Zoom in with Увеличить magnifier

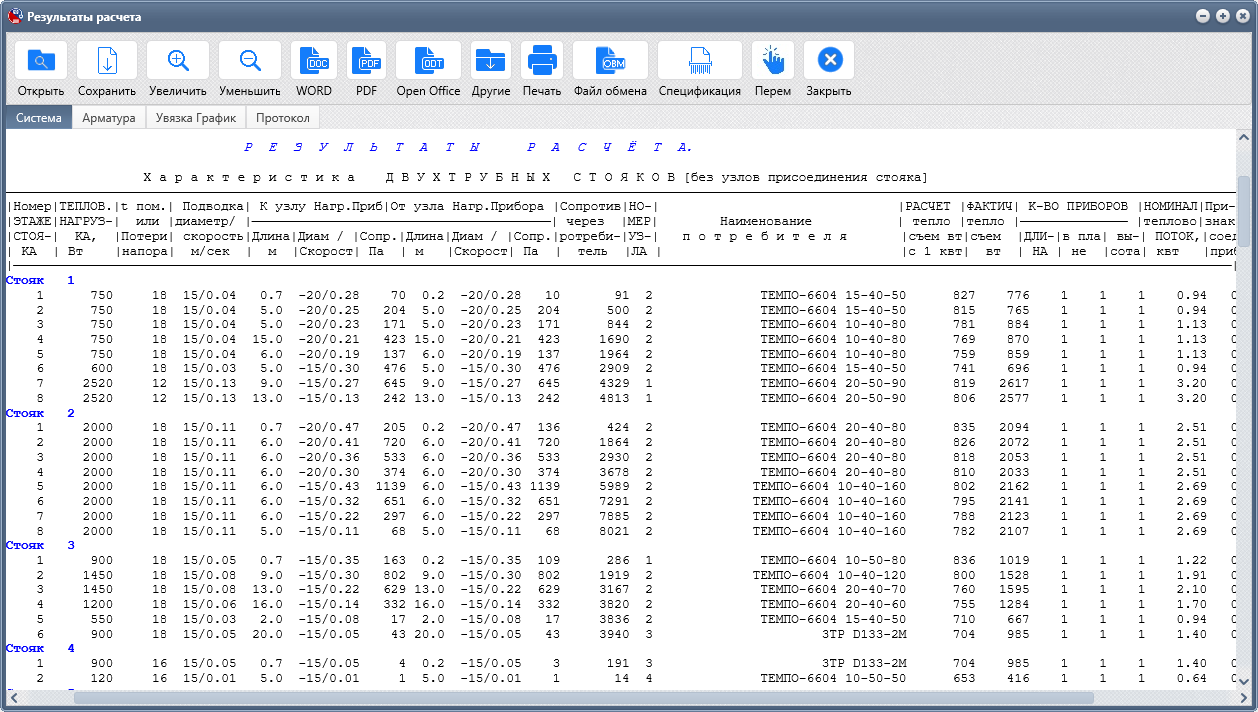178,61
